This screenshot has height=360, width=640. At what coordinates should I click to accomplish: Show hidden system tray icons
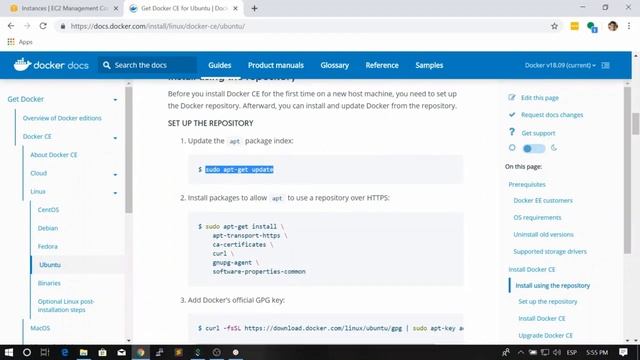click(521, 352)
